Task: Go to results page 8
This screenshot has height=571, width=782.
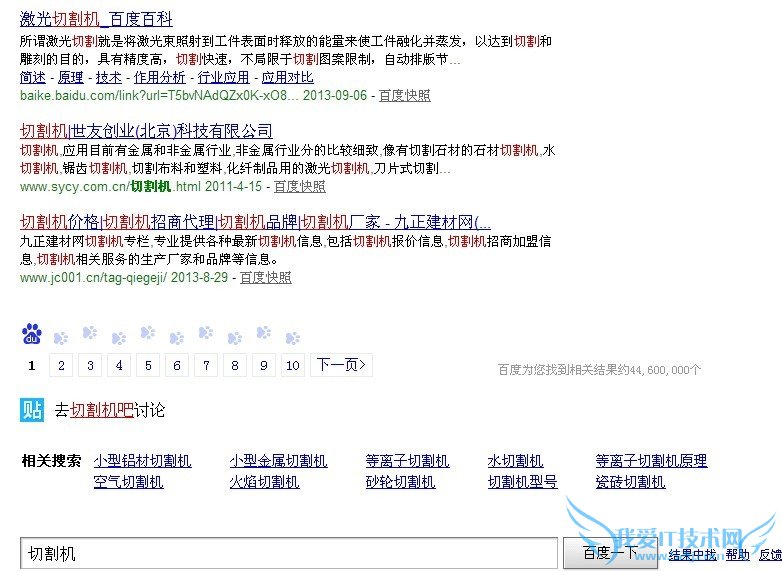Action: [x=235, y=366]
